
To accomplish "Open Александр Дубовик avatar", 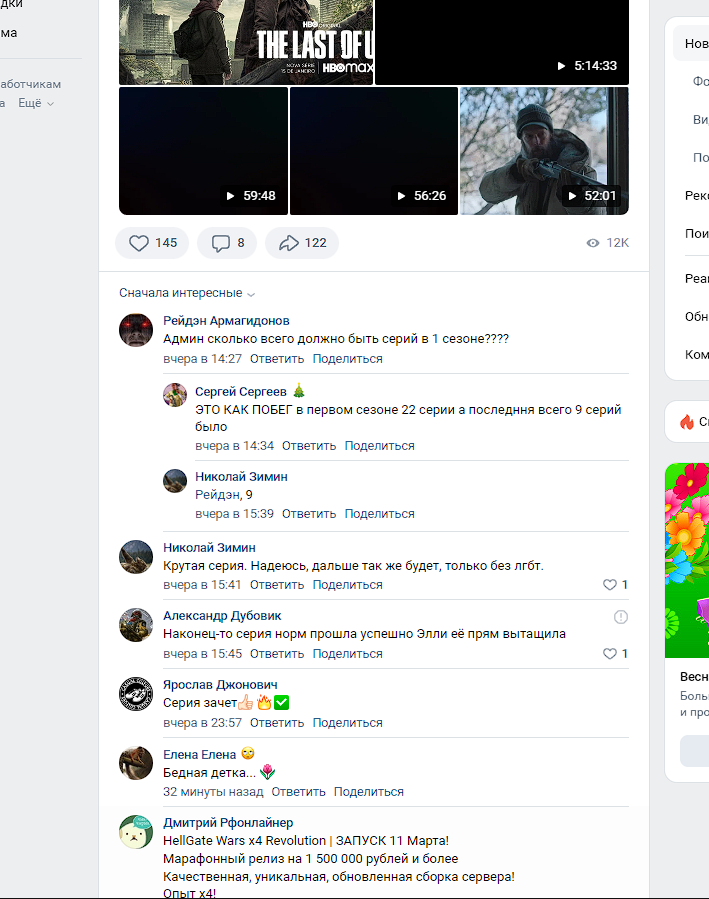I will [x=136, y=625].
